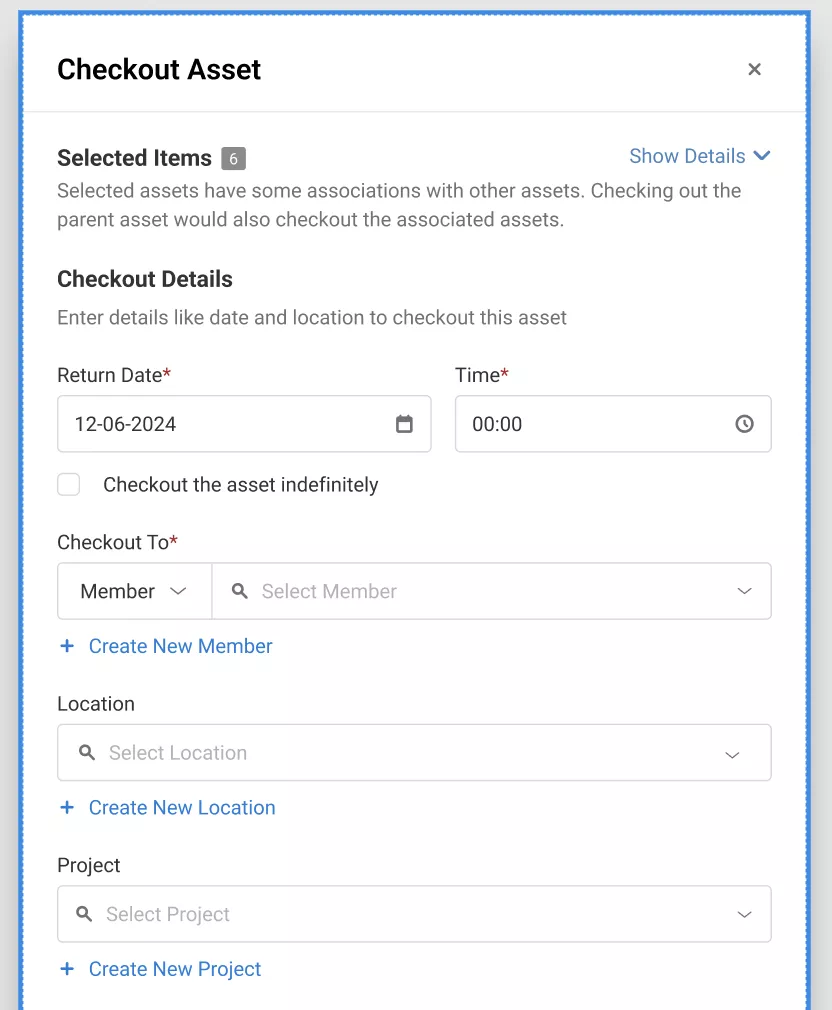Click the Create New Location link
Screen dimensions: 832x1010
coord(182,807)
